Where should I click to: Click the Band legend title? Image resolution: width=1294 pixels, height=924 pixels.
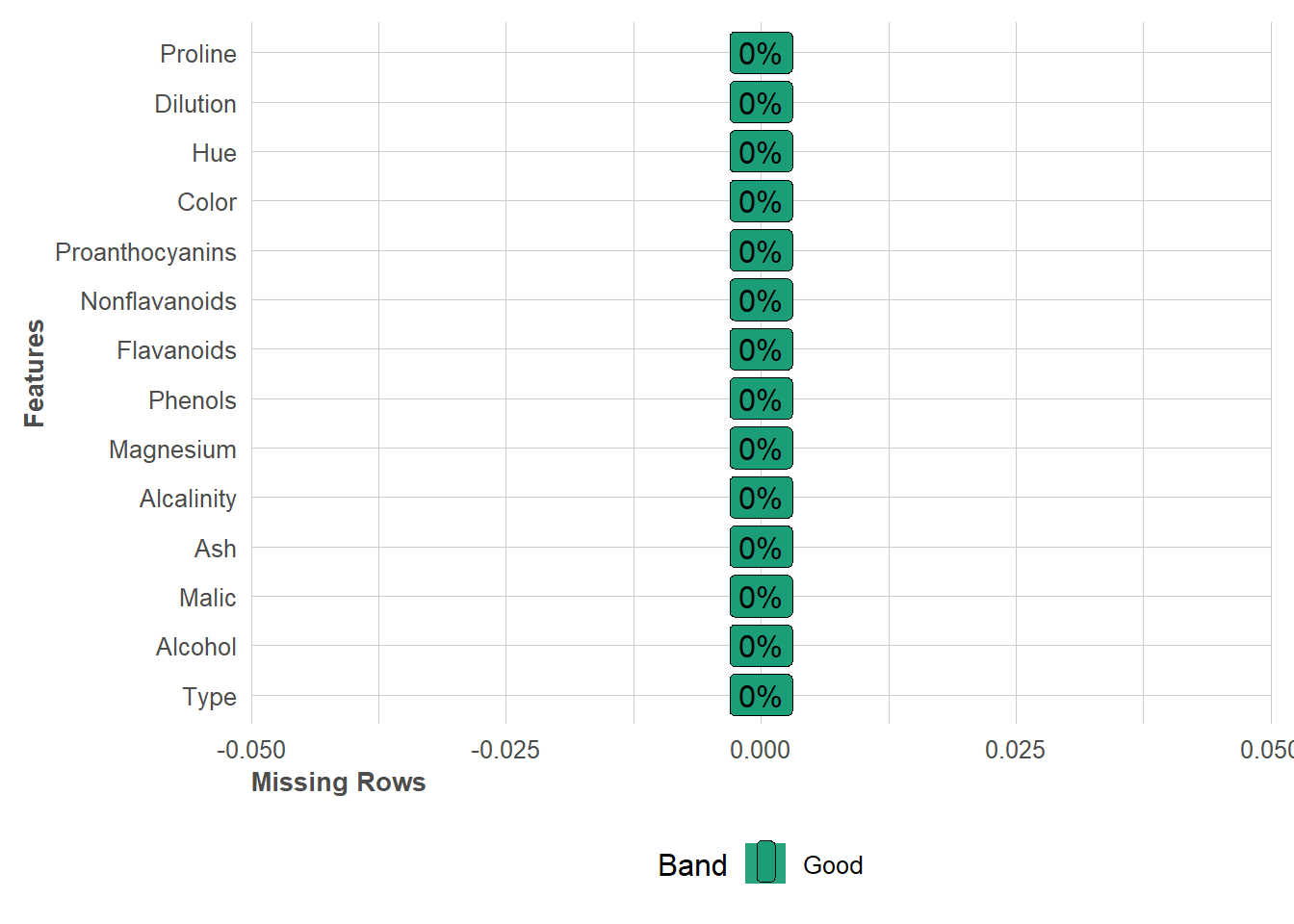[x=692, y=865]
